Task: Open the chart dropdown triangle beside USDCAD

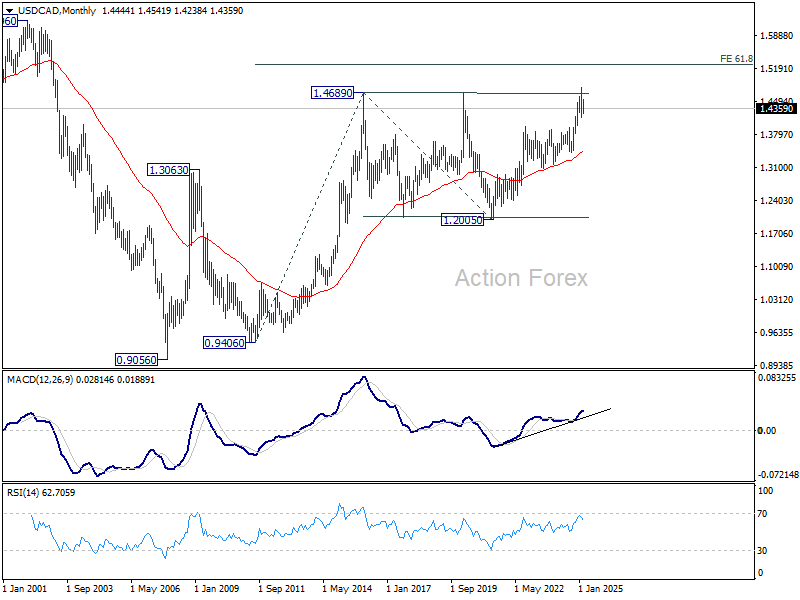Action: pyautogui.click(x=9, y=11)
